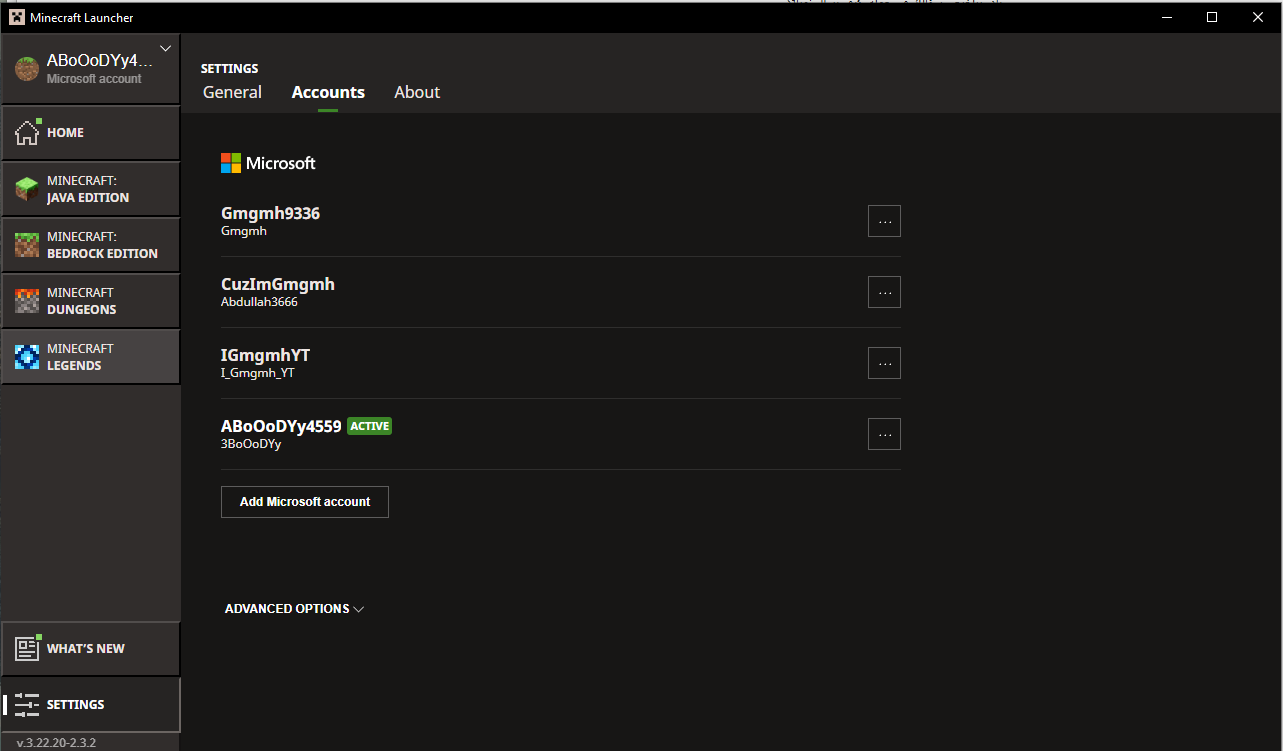
Task: Select the CuzImGmgmh account name
Action: 278,284
